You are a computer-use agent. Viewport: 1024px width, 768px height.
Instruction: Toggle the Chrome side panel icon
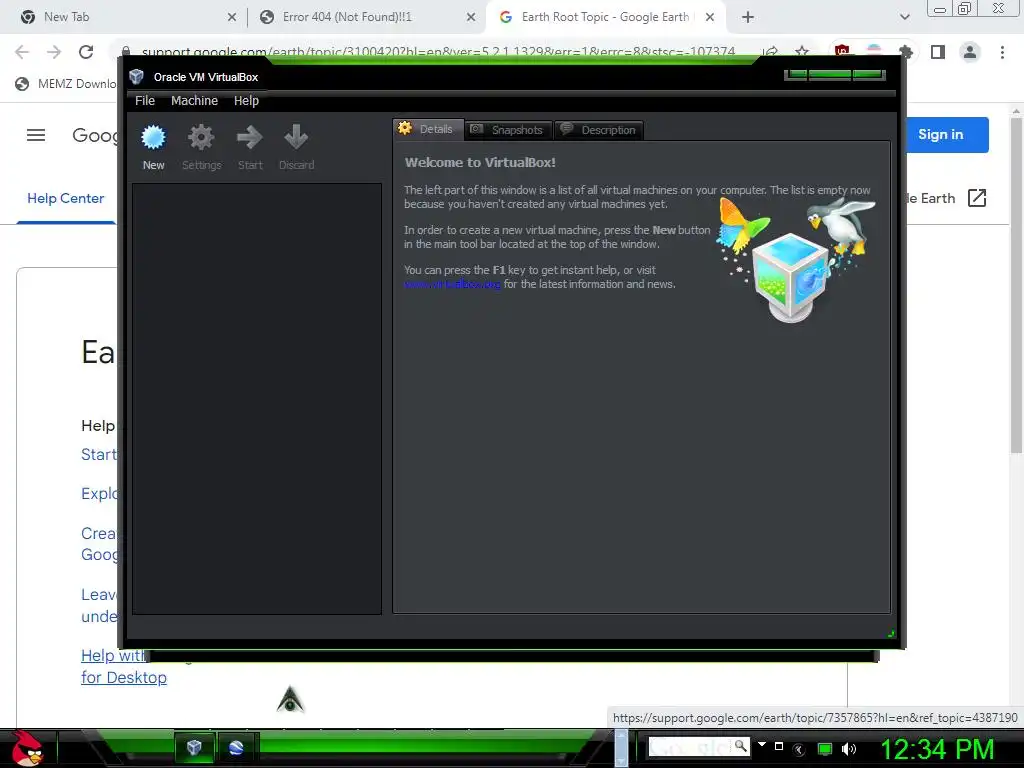point(938,52)
